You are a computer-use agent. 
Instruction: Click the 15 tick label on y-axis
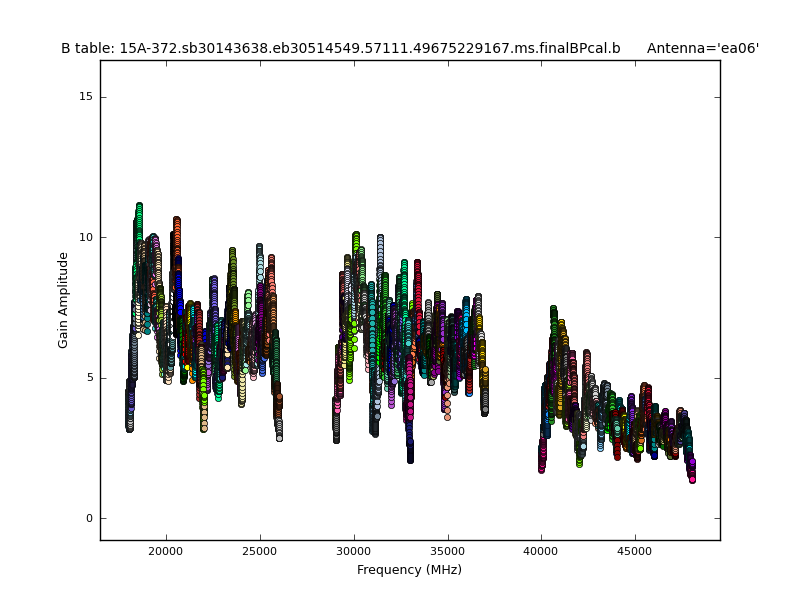(x=85, y=97)
